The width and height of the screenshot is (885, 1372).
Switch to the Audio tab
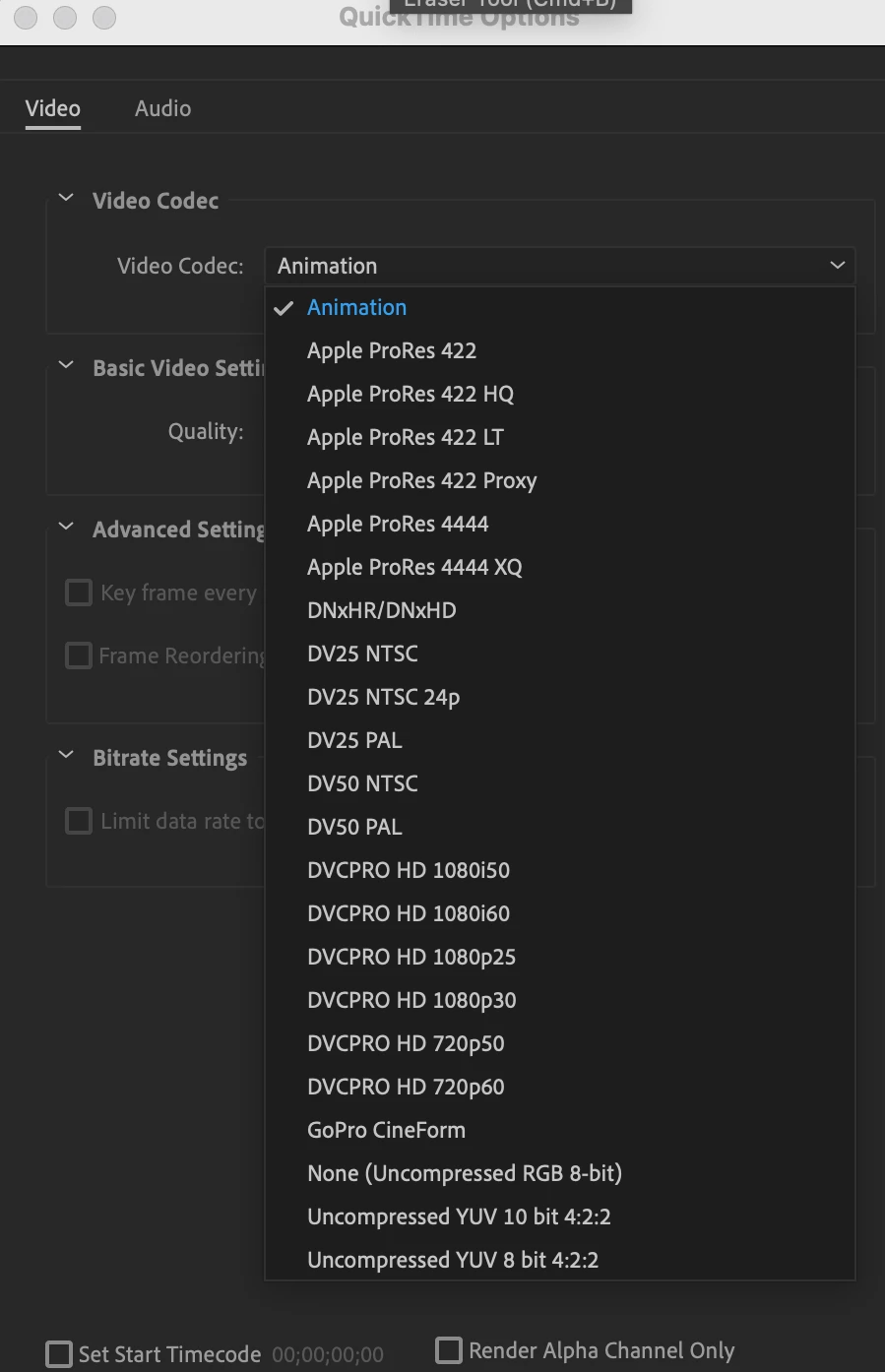click(162, 108)
